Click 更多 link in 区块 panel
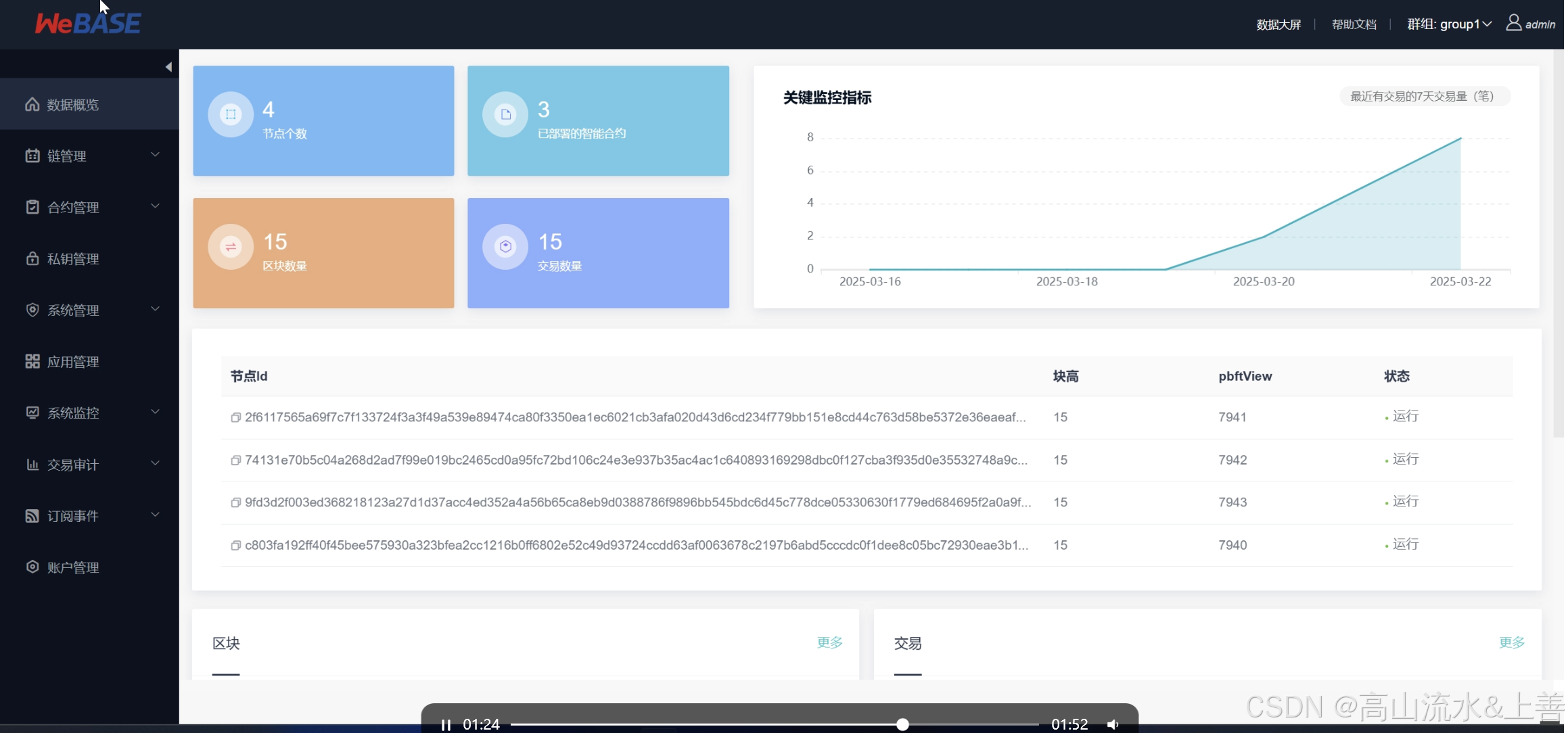This screenshot has height=733, width=1568. [x=829, y=642]
